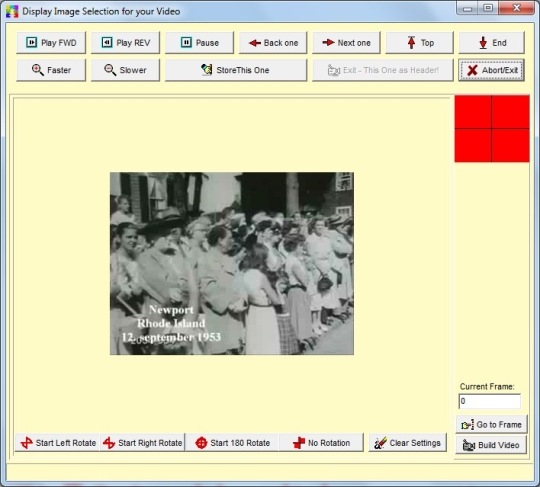The height and width of the screenshot is (487, 540).
Task: Jump to Top frame
Action: pos(419,43)
